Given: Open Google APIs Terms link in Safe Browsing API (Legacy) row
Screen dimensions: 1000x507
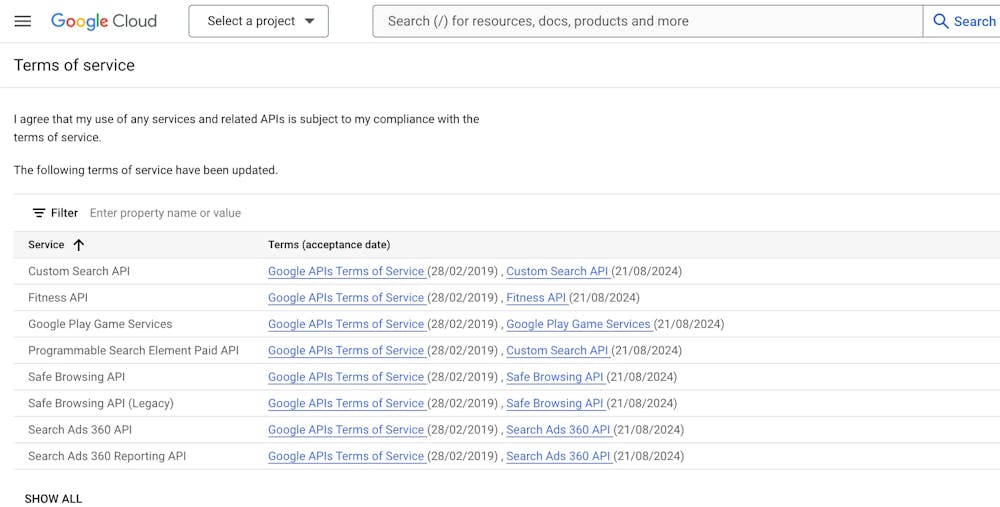Looking at the screenshot, I should point(347,404).
